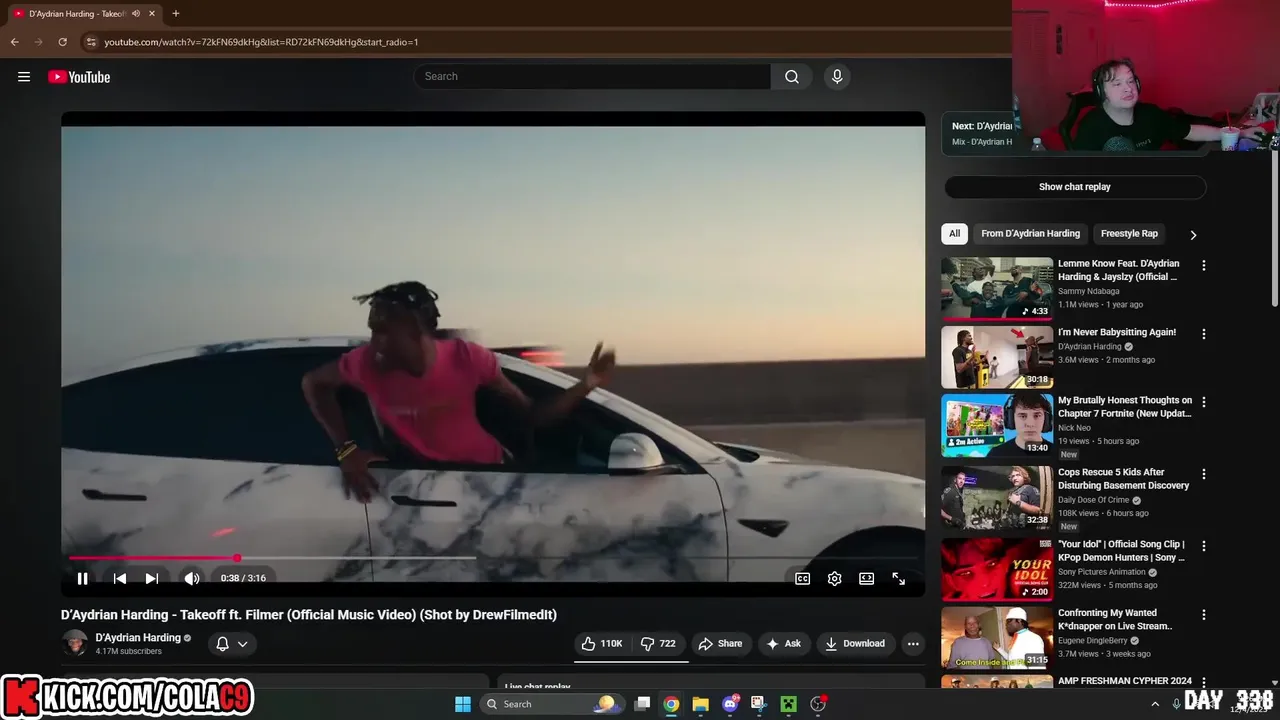1280x720 pixels.
Task: View site information icon in address bar
Action: pos(91,42)
